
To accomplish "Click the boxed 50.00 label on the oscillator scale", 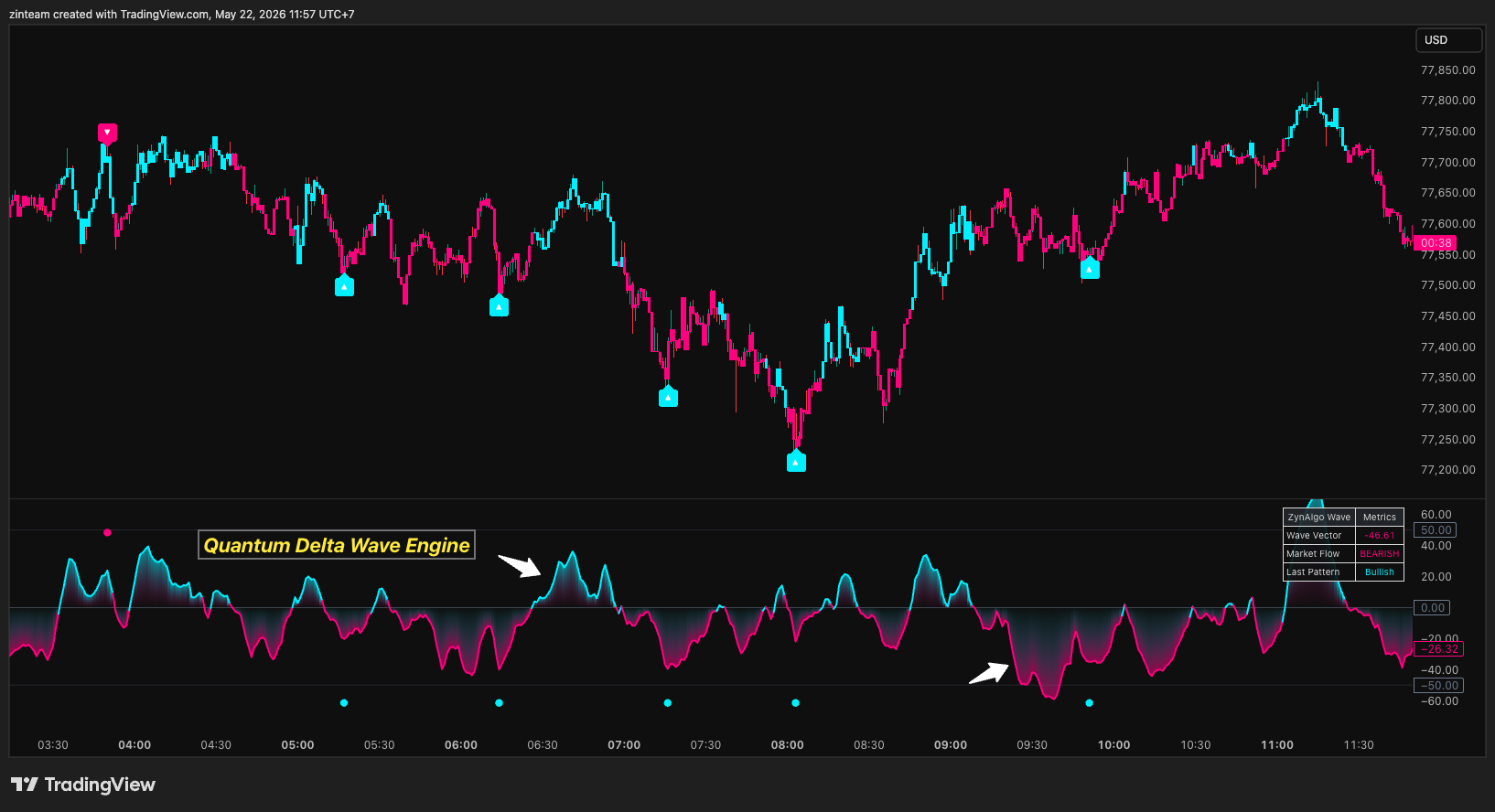I will pyautogui.click(x=1436, y=530).
